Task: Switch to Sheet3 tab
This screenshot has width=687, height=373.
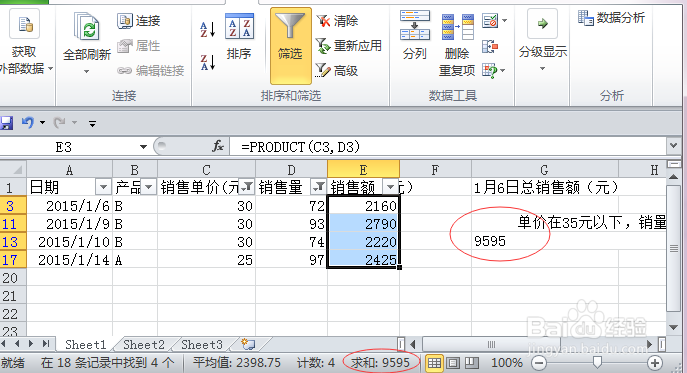Action: tap(202, 345)
